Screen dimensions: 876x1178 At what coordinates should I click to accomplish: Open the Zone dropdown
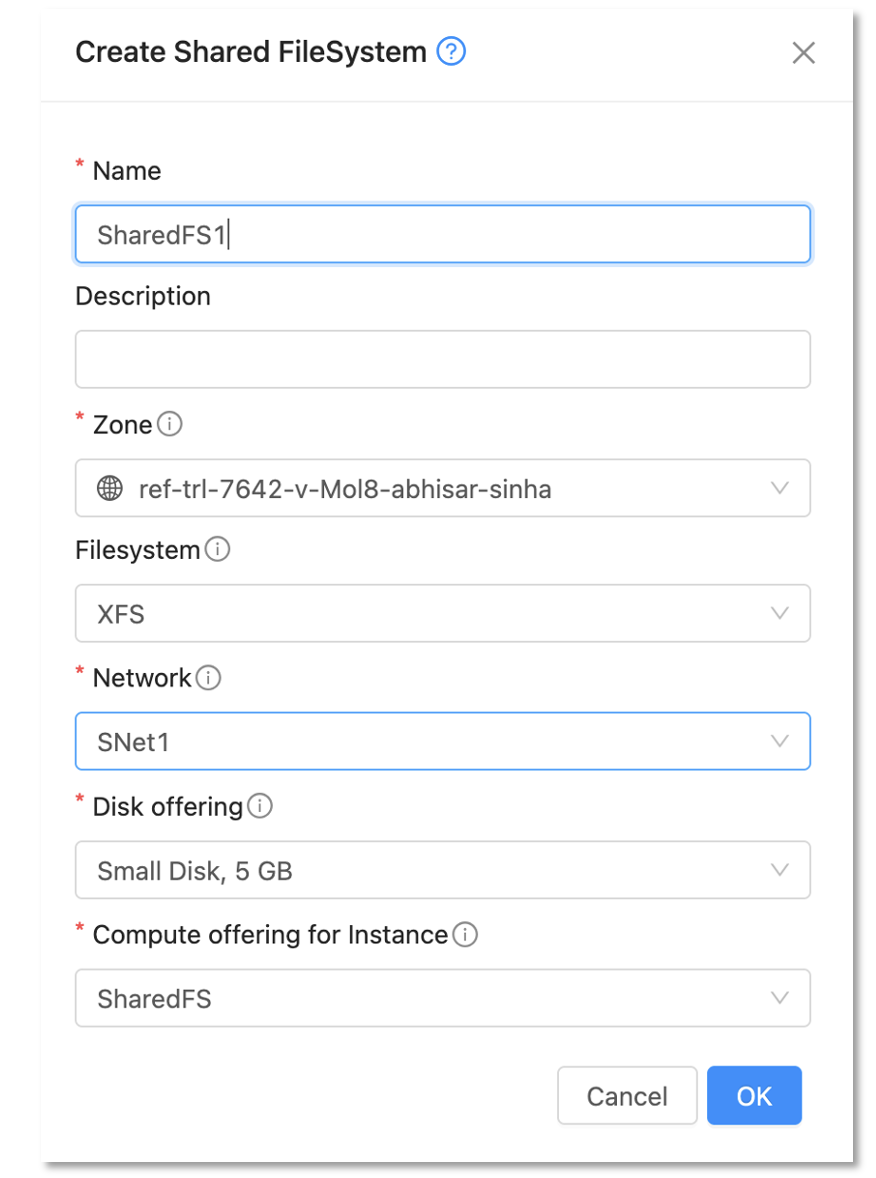pos(443,488)
